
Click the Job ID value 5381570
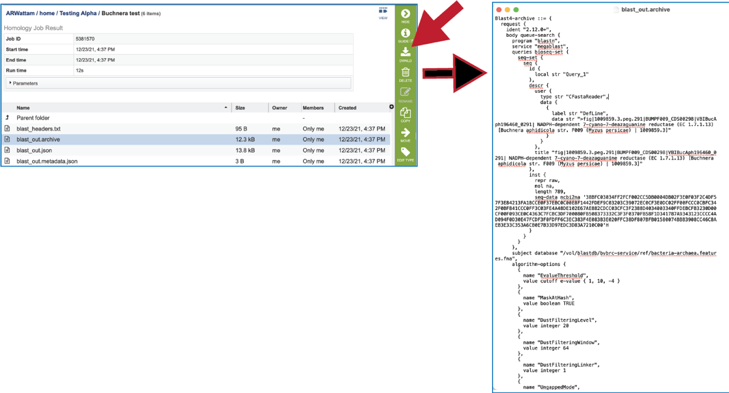[85, 39]
